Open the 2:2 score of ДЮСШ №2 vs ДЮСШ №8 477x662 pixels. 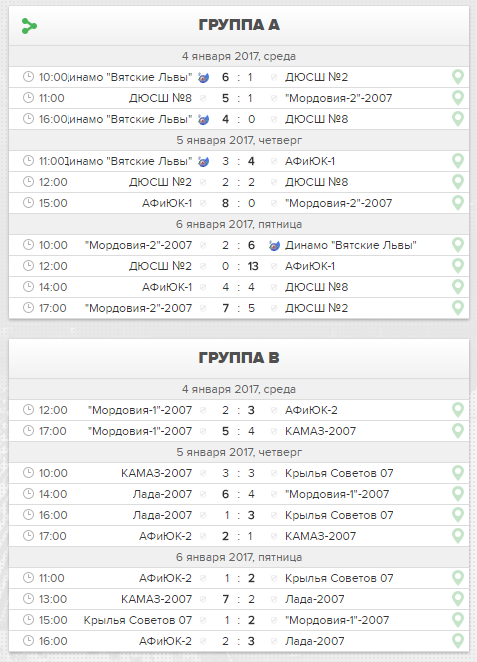238,182
